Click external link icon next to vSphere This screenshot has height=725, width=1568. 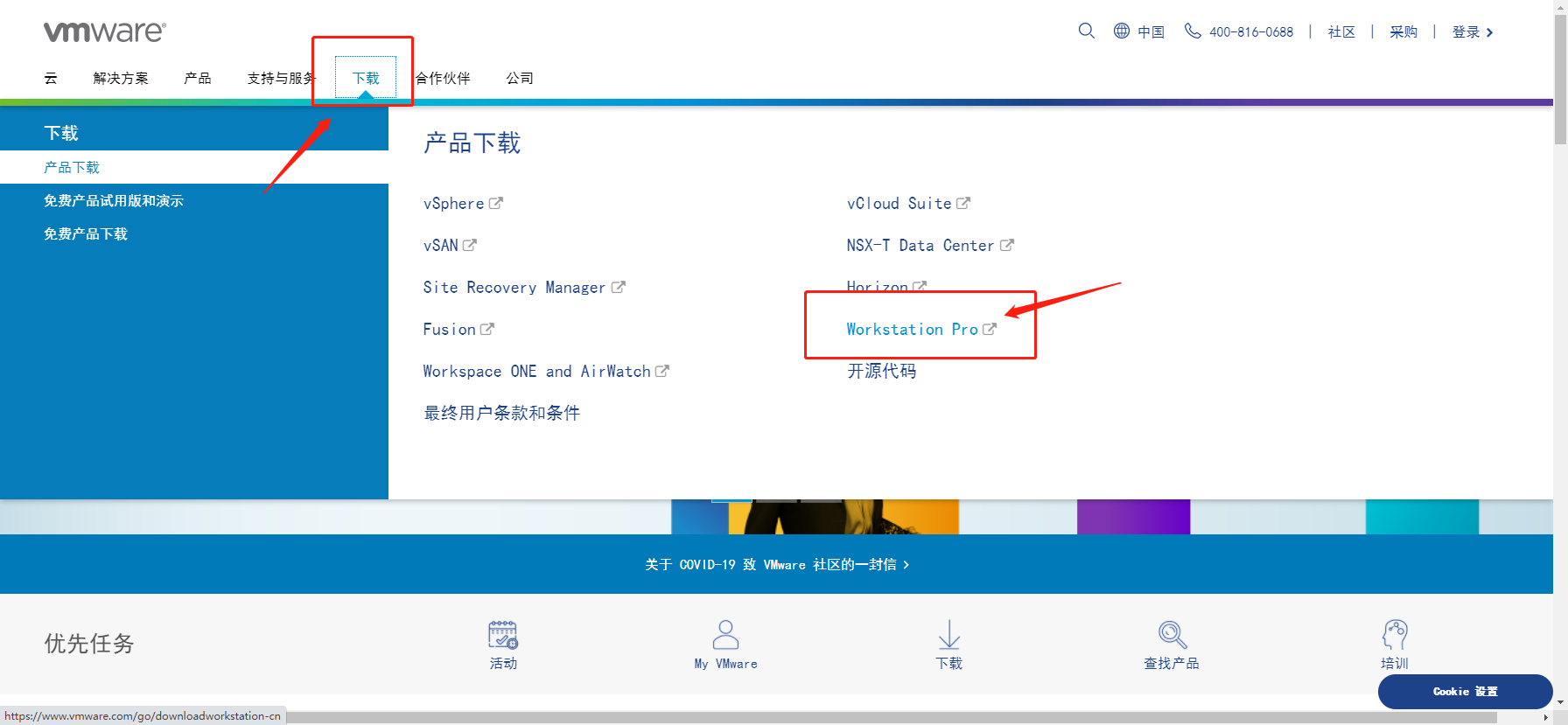tap(496, 203)
